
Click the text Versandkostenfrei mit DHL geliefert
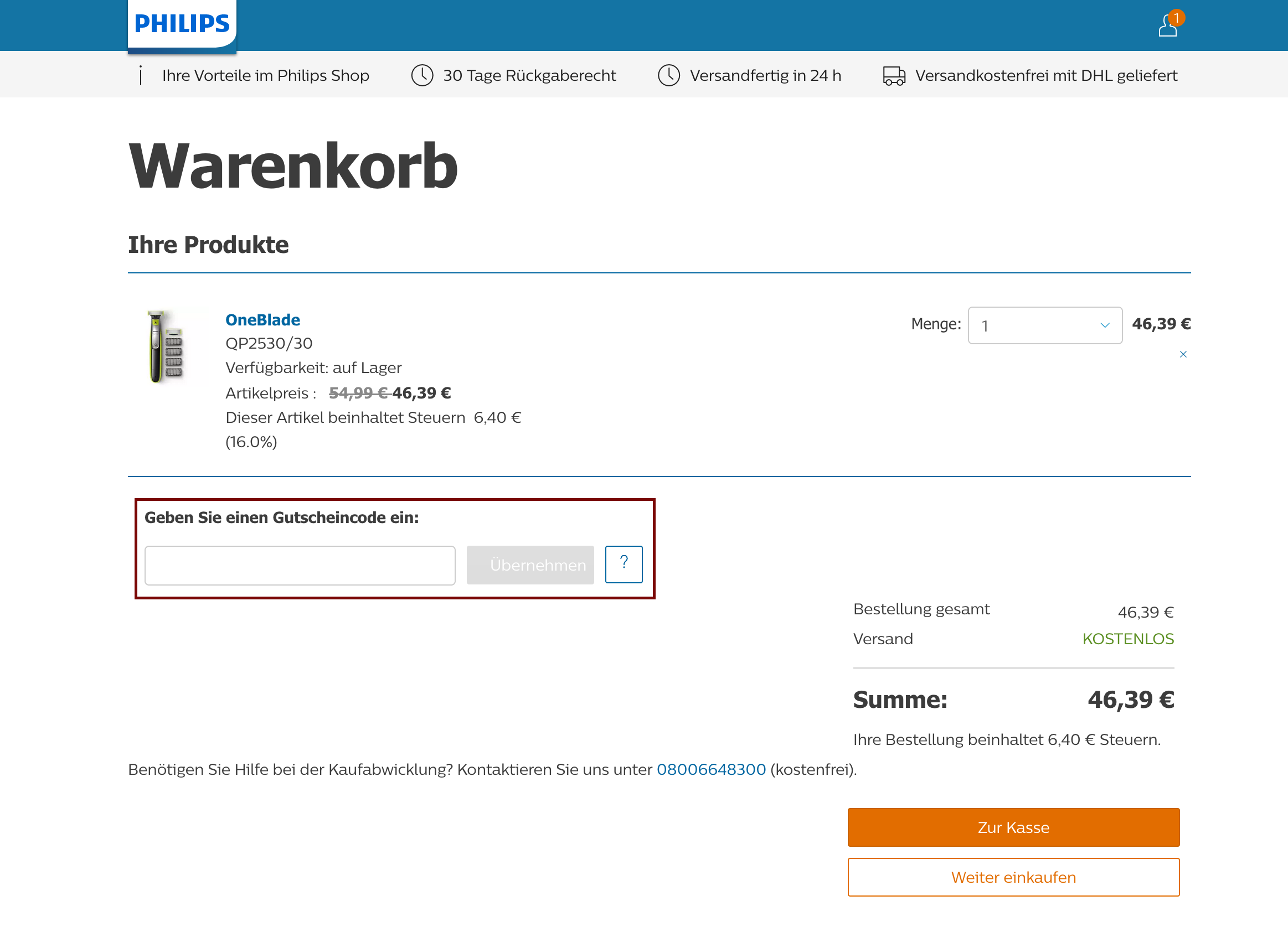point(1046,75)
